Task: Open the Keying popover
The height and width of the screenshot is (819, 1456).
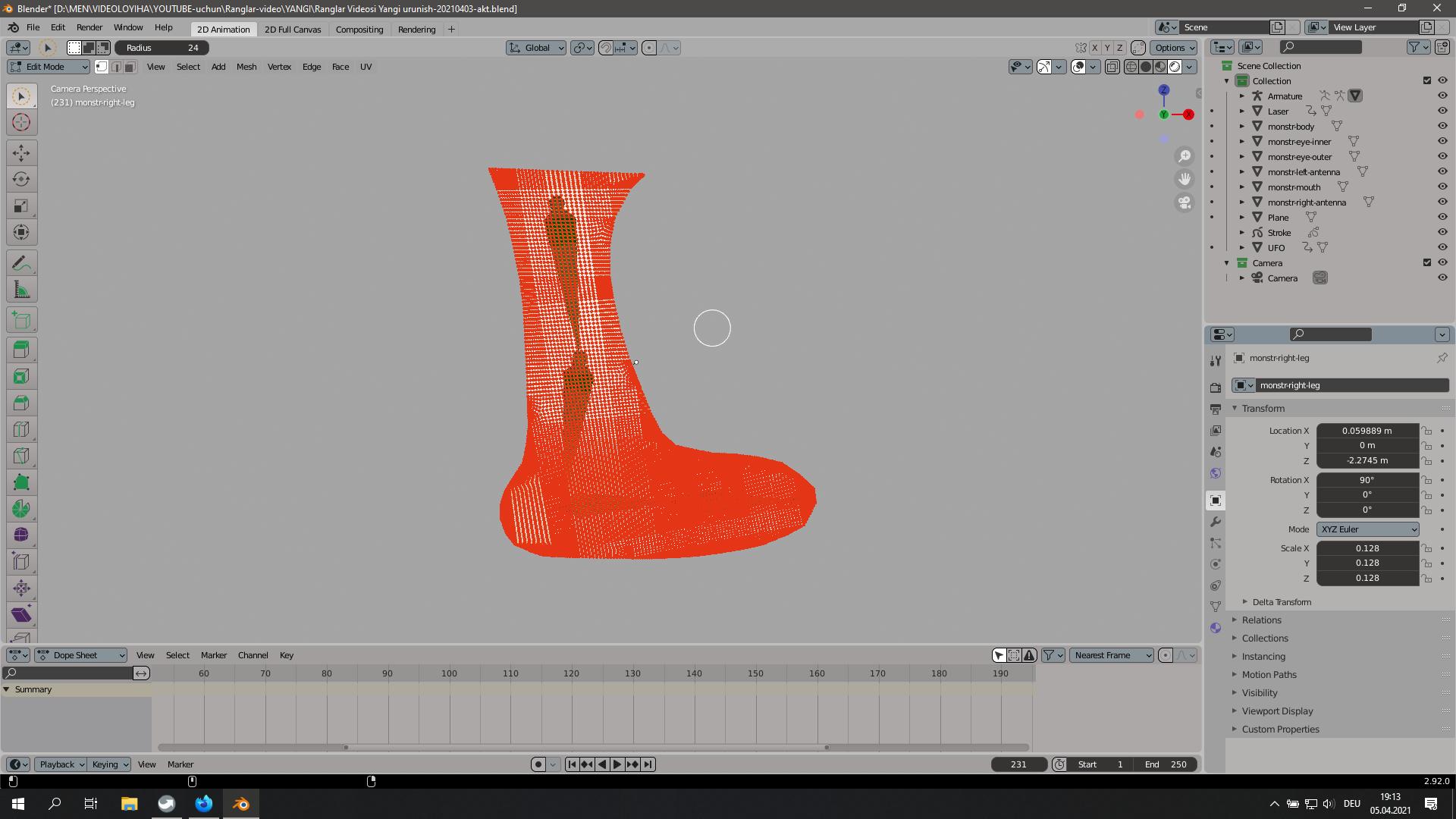Action: coord(109,764)
